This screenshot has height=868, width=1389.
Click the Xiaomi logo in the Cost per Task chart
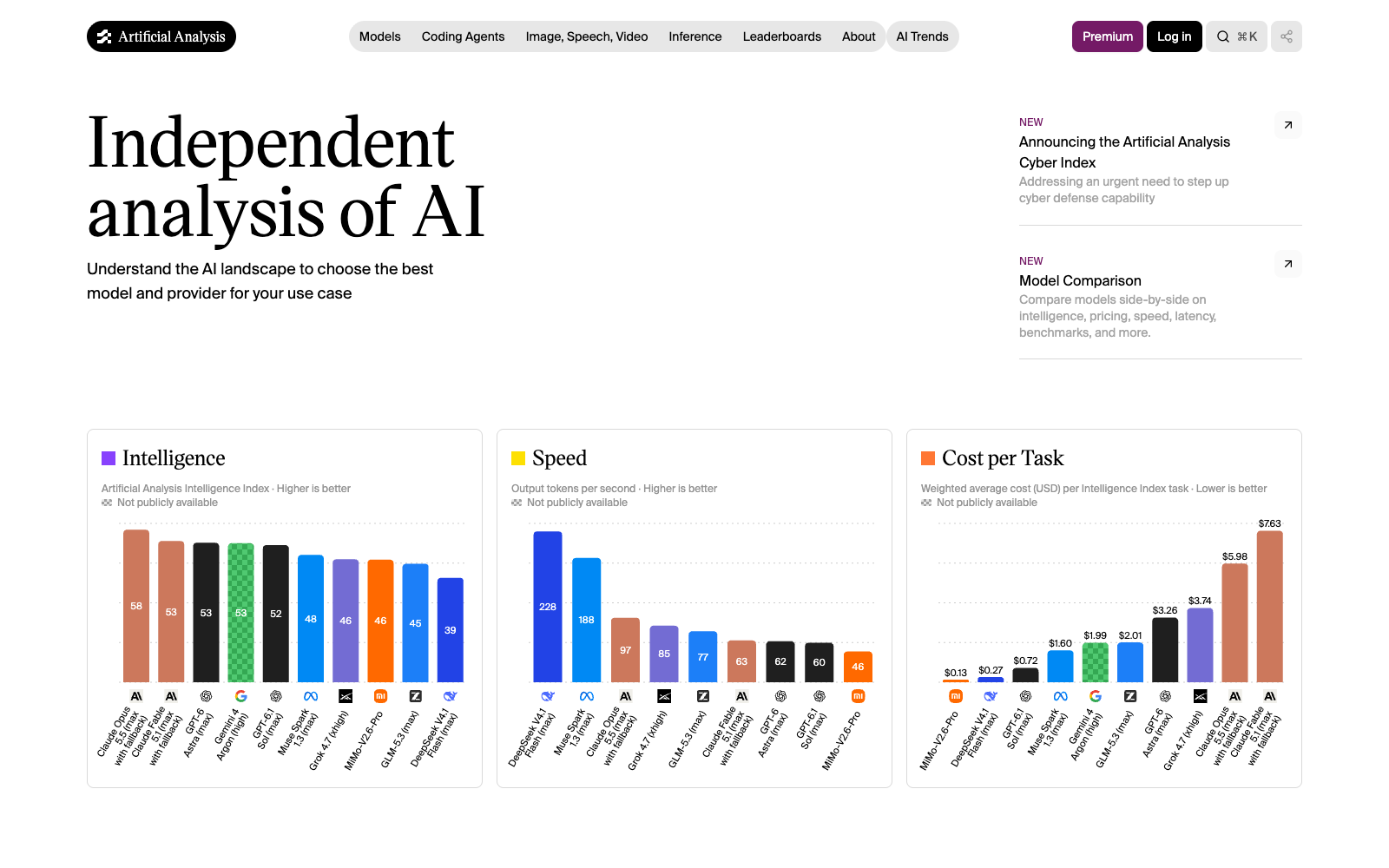tap(956, 696)
